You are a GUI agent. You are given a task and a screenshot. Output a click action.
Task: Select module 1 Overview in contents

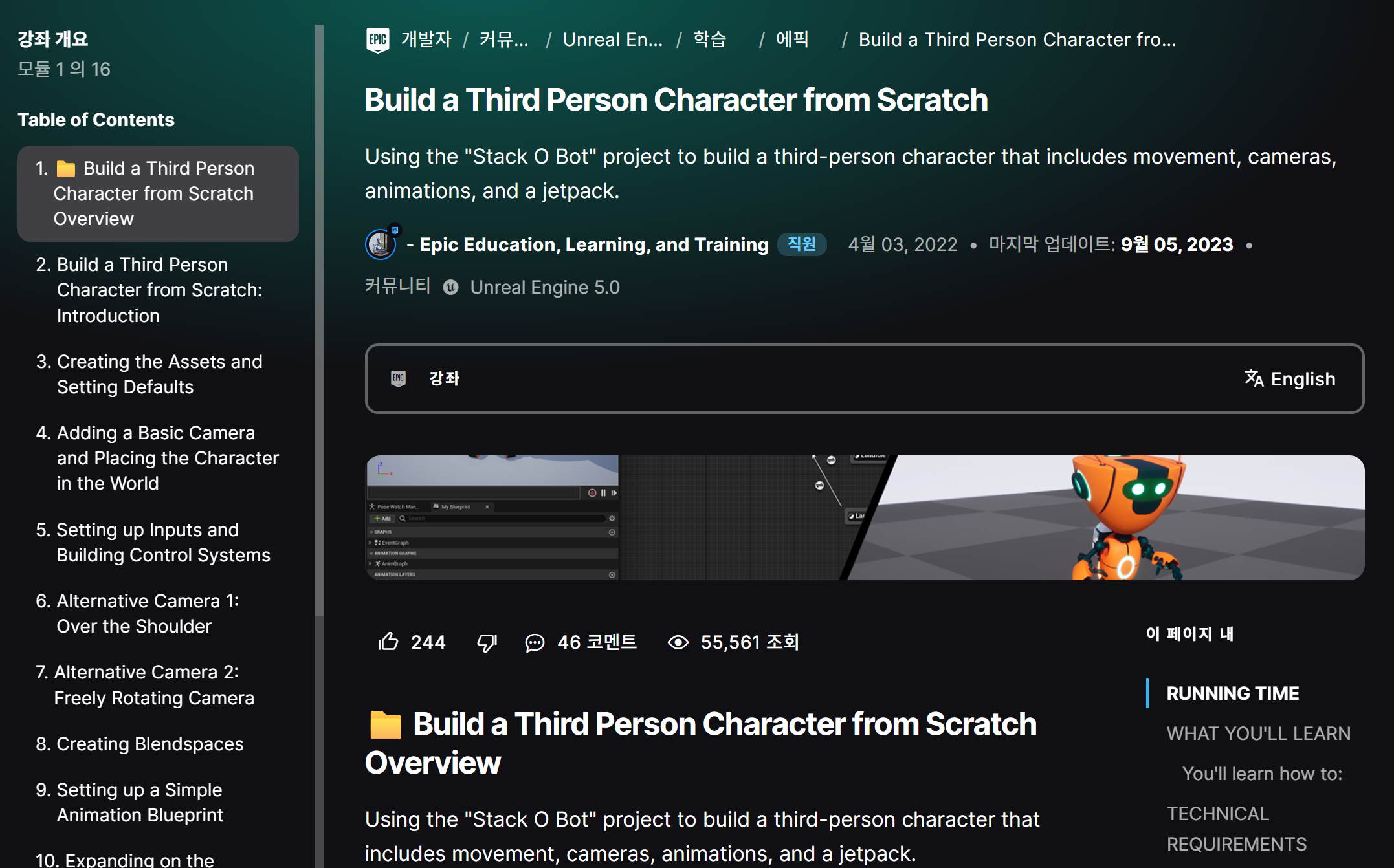[x=158, y=193]
